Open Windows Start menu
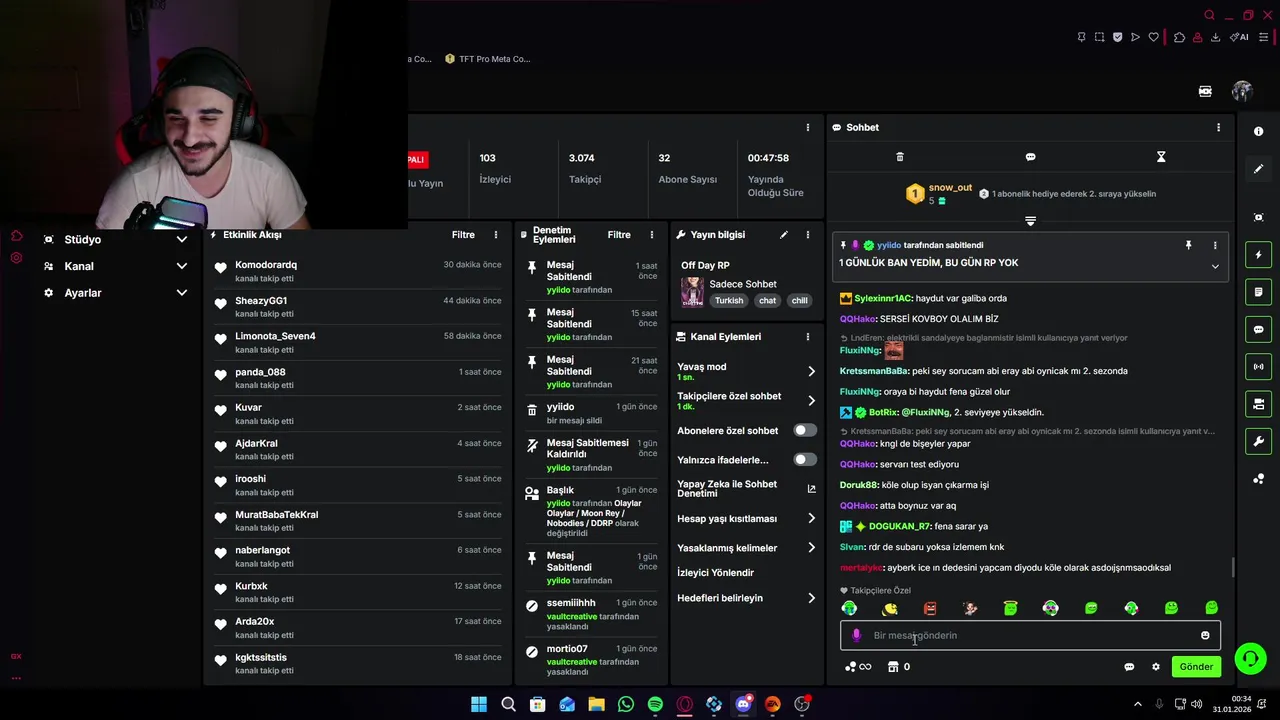The image size is (1280, 720). pos(479,704)
